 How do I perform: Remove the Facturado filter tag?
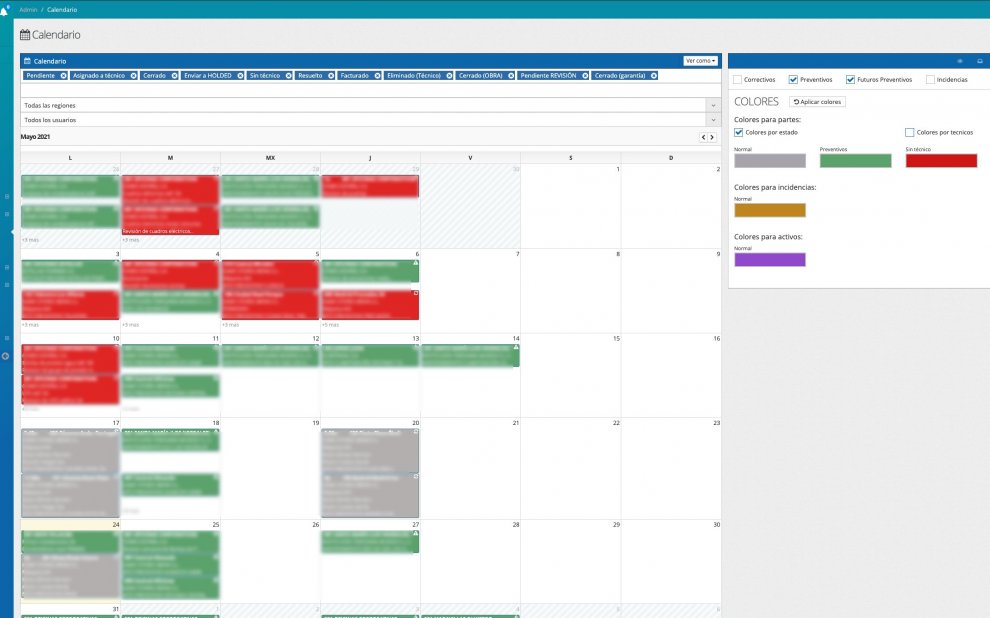pos(376,76)
